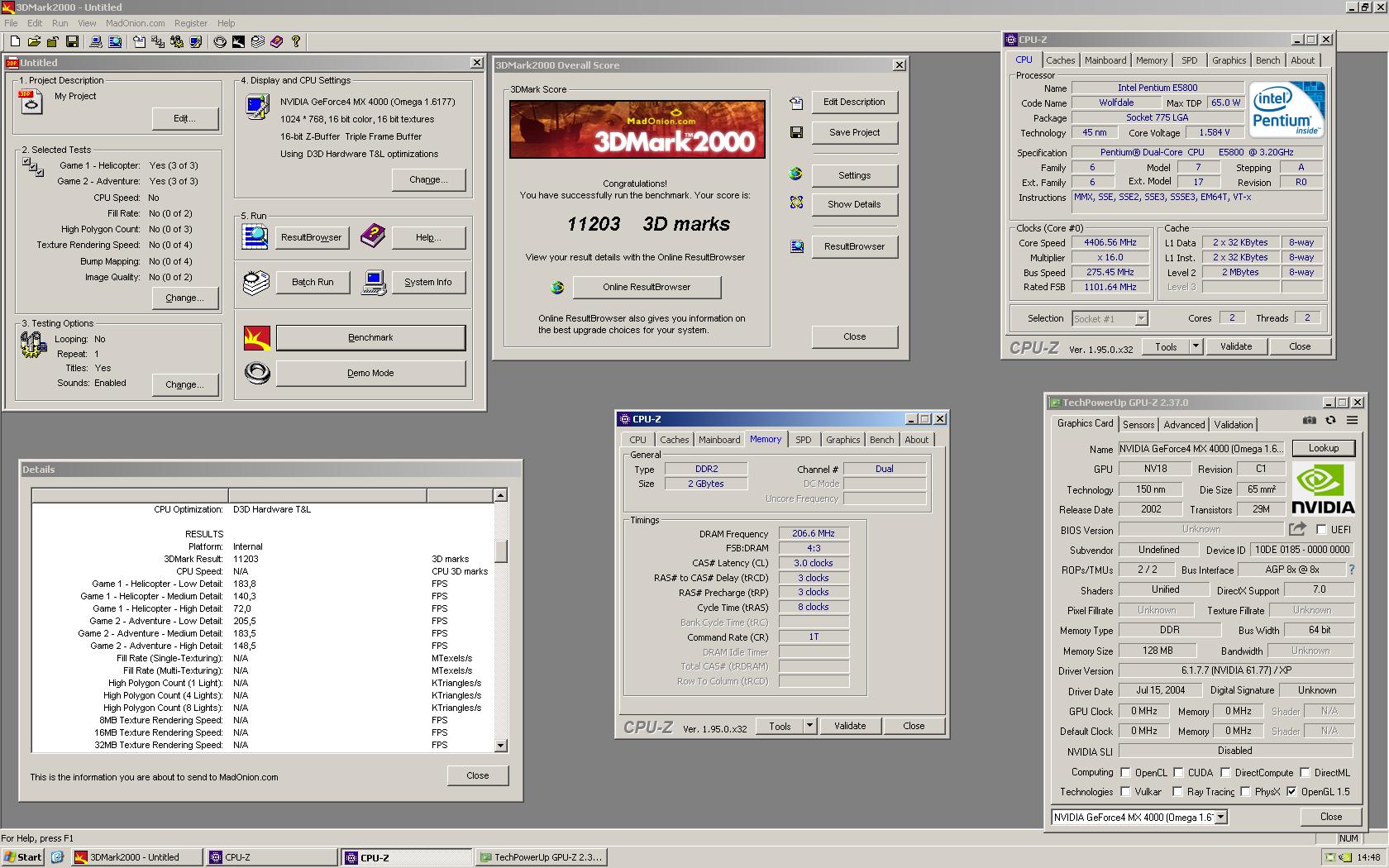Click the Edit Description button
Image resolution: width=1389 pixels, height=868 pixels.
[854, 102]
